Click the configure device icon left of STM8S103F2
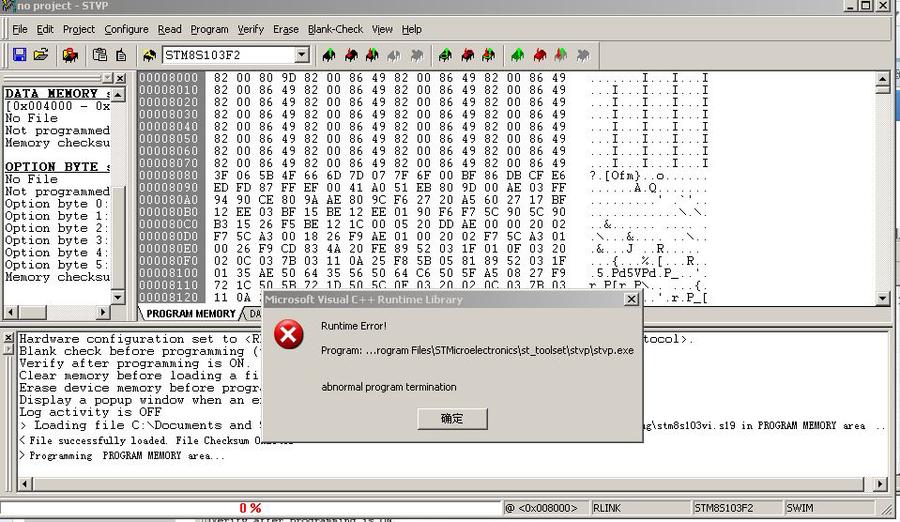Image resolution: width=900 pixels, height=522 pixels. tap(149, 55)
